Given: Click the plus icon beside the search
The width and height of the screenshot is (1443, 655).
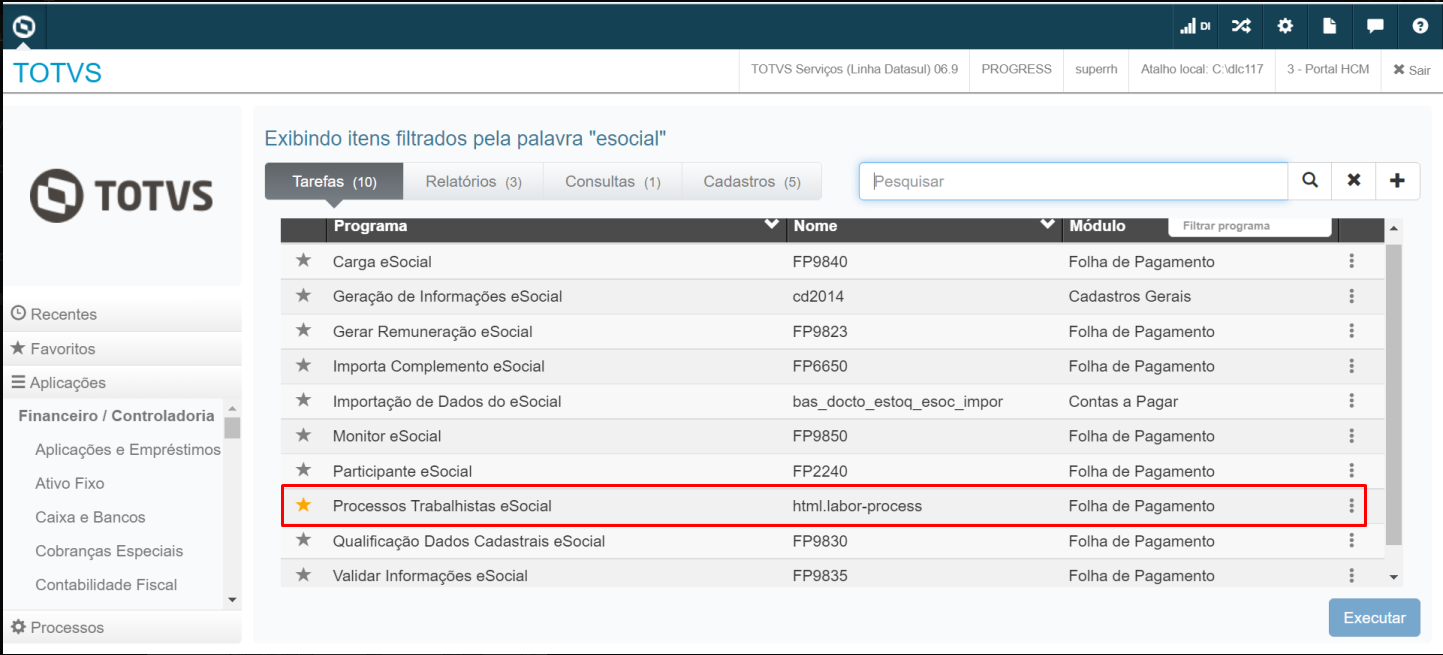Looking at the screenshot, I should (x=1398, y=181).
